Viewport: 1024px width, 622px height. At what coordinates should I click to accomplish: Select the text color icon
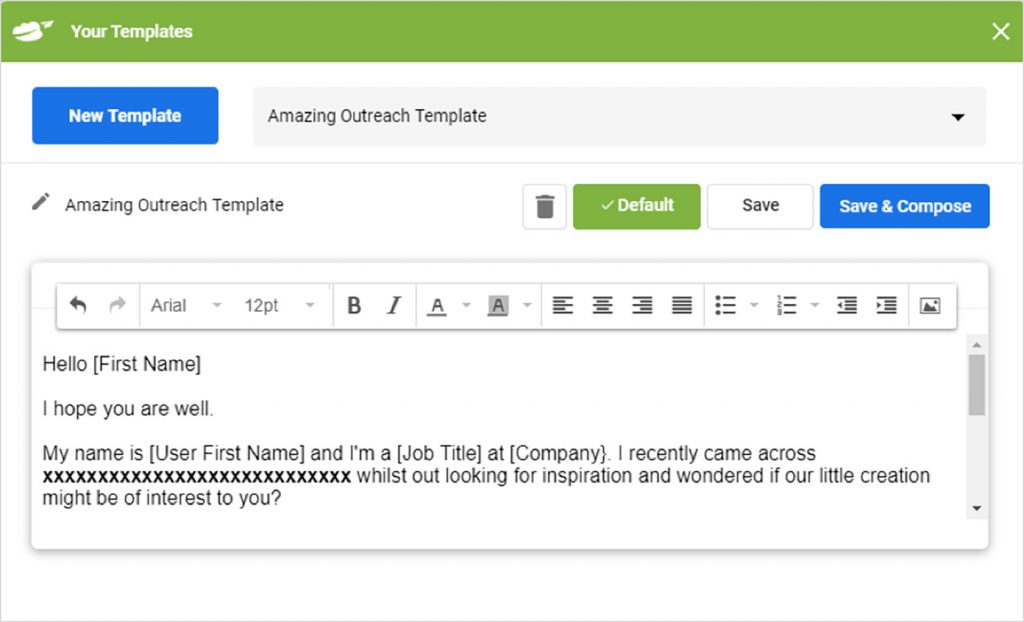point(439,305)
